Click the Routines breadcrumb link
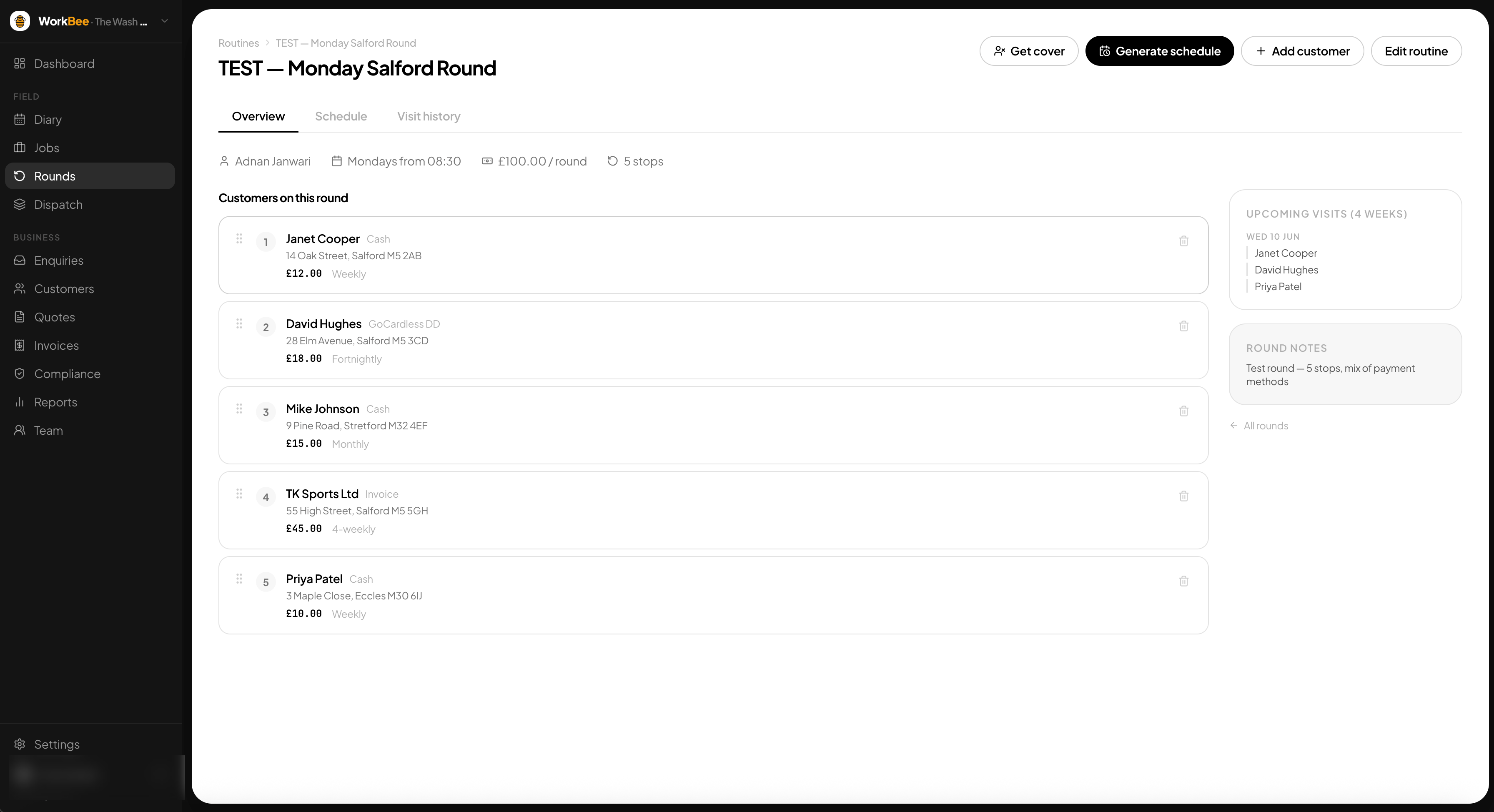Viewport: 1494px width, 812px height. click(238, 43)
